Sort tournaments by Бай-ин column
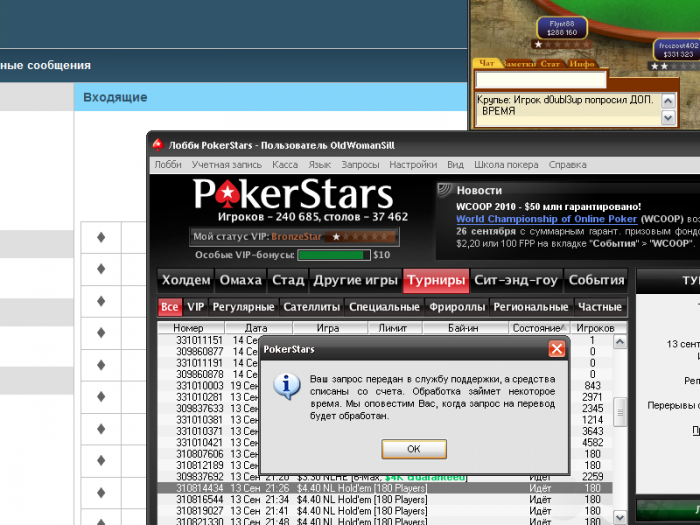 pyautogui.click(x=465, y=328)
